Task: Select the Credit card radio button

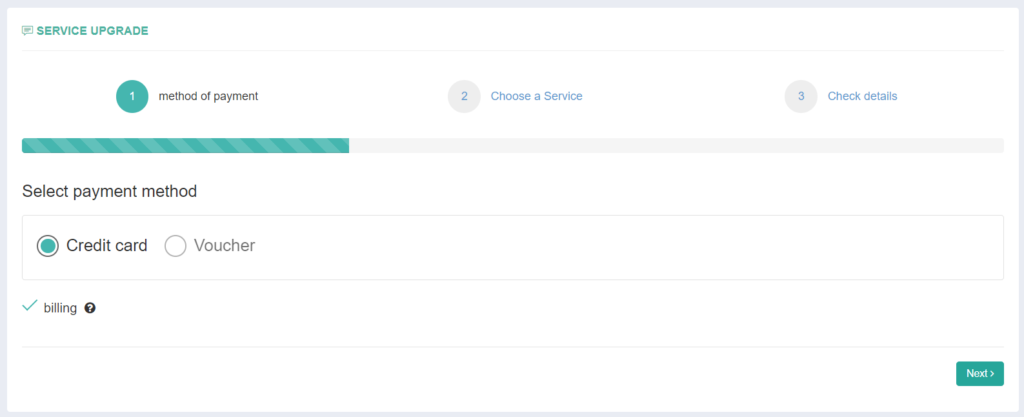Action: click(x=48, y=246)
